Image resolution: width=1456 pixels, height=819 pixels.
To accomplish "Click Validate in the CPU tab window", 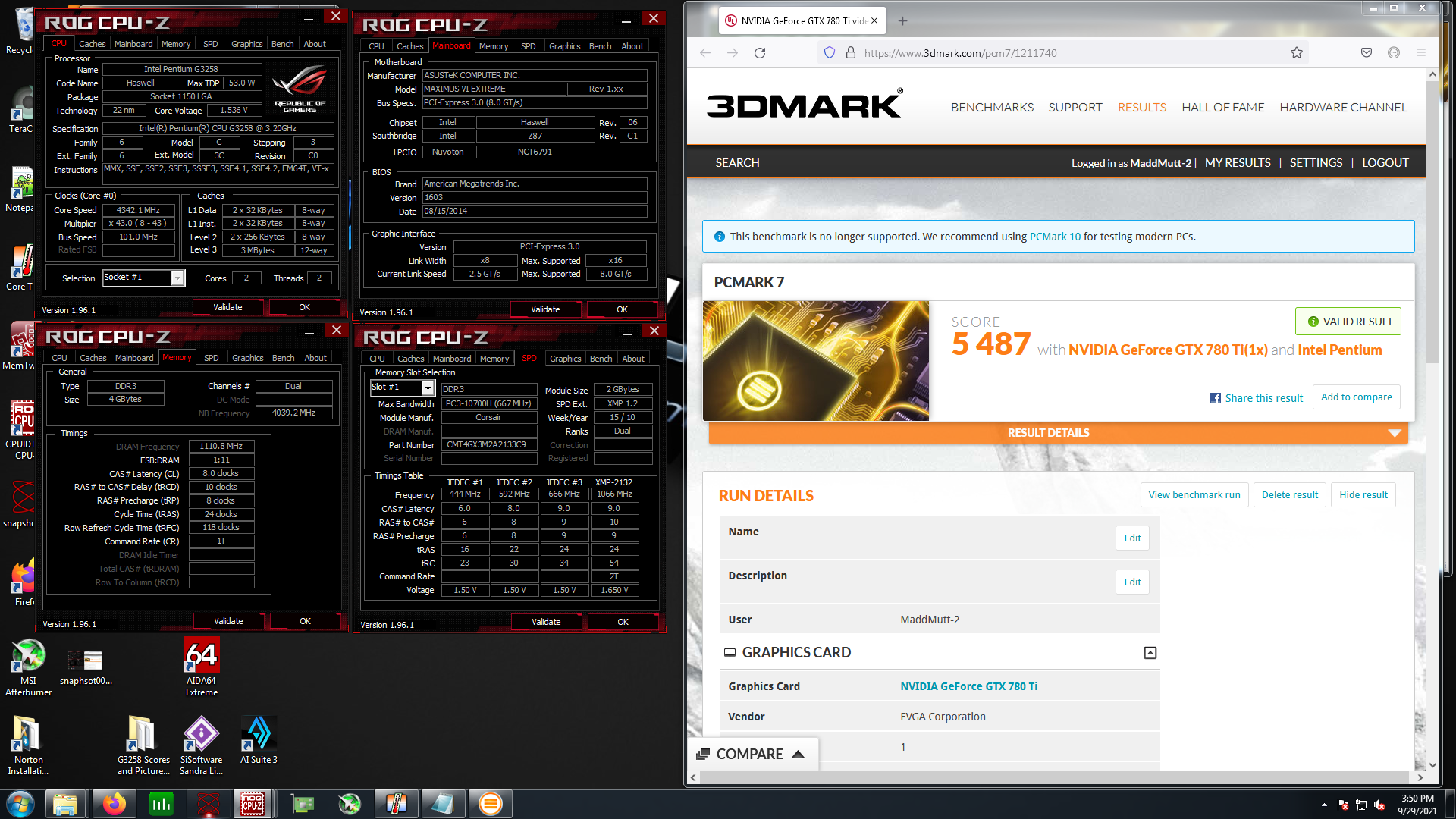I will tap(227, 307).
